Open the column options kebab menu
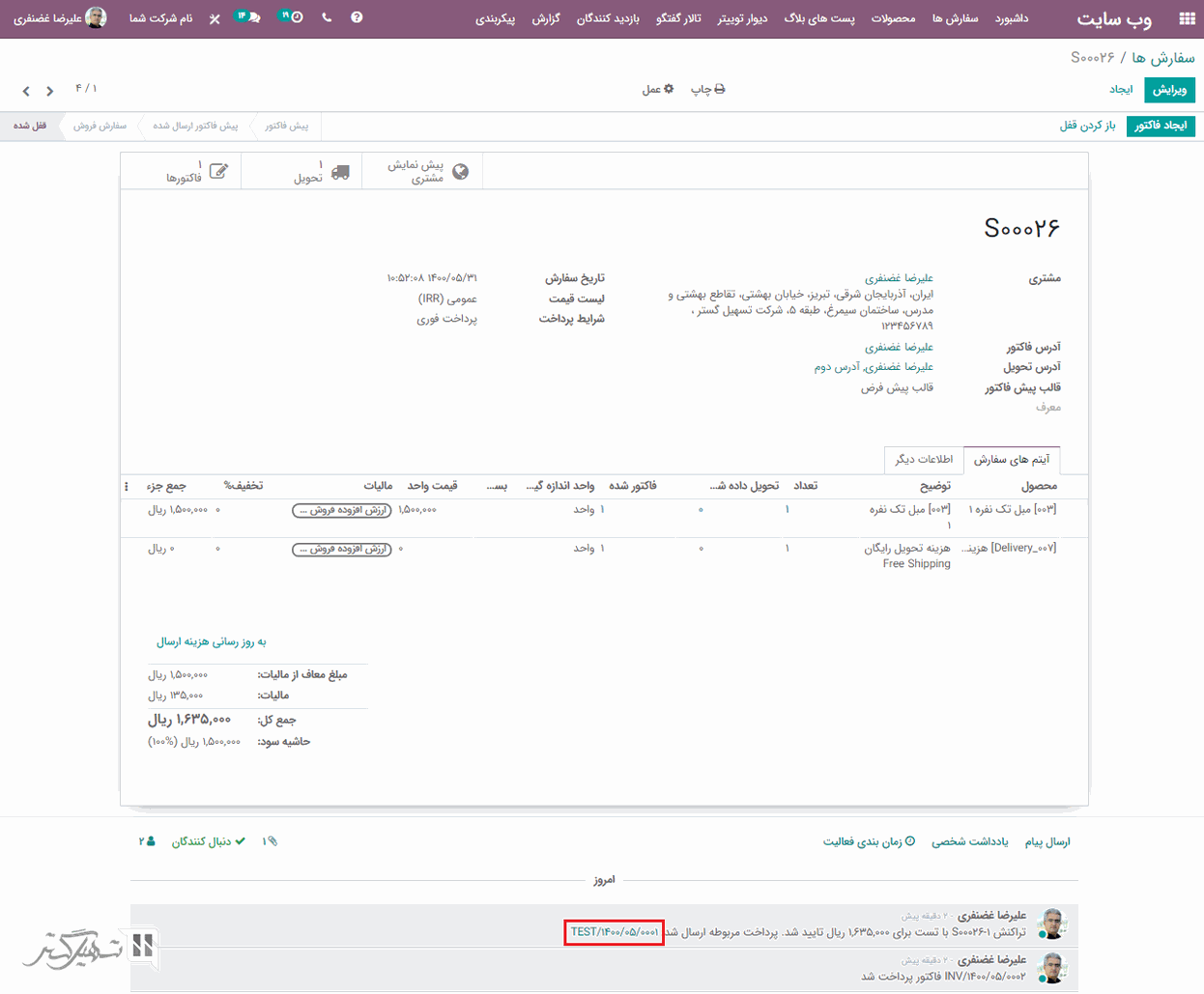1204x994 pixels. pos(127,486)
